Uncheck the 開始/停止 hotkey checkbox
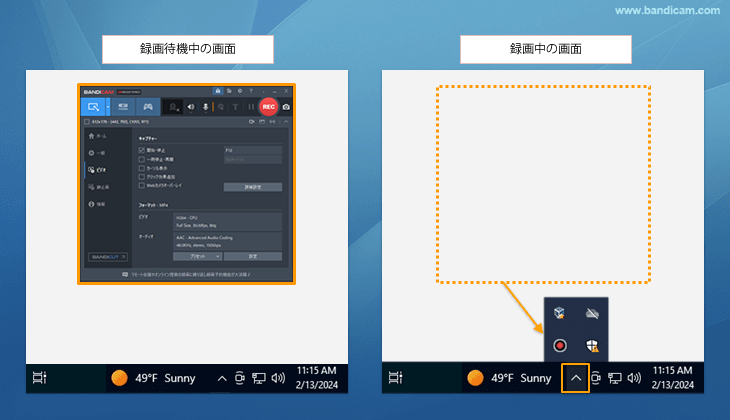The image size is (730, 420). (141, 150)
